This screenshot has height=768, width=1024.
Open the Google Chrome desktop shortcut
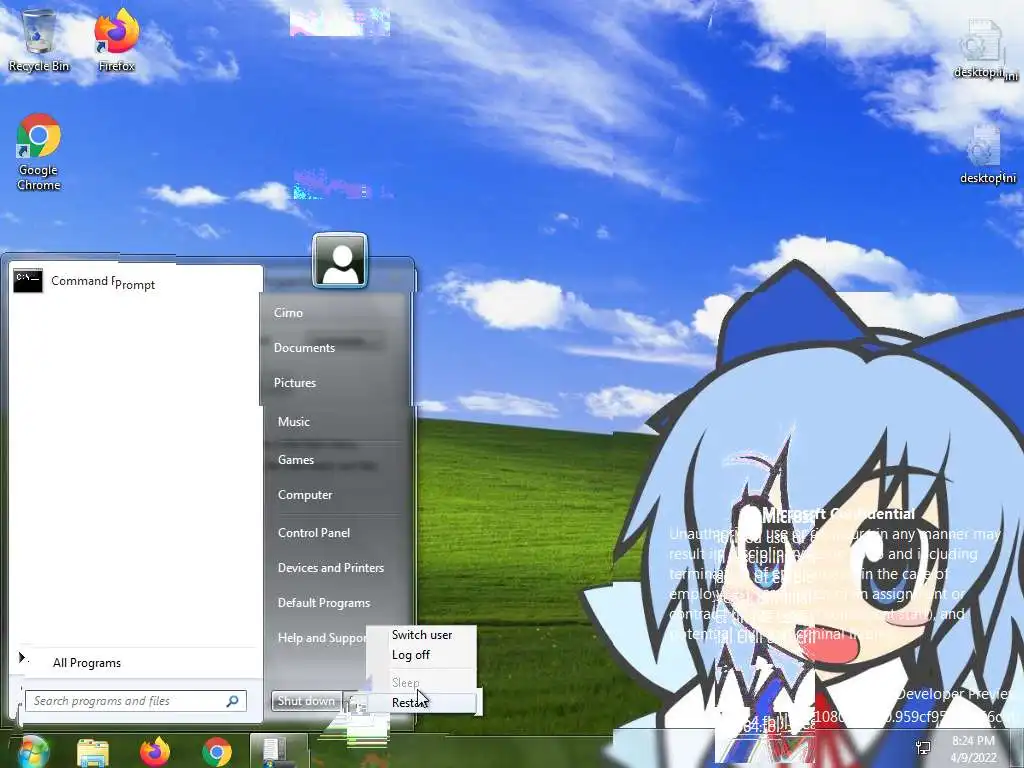click(39, 152)
